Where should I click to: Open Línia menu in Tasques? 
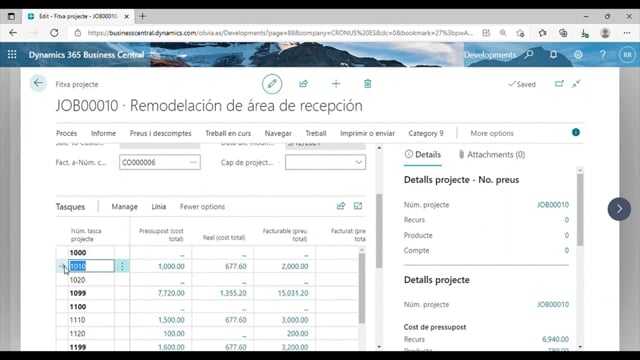[159, 207]
